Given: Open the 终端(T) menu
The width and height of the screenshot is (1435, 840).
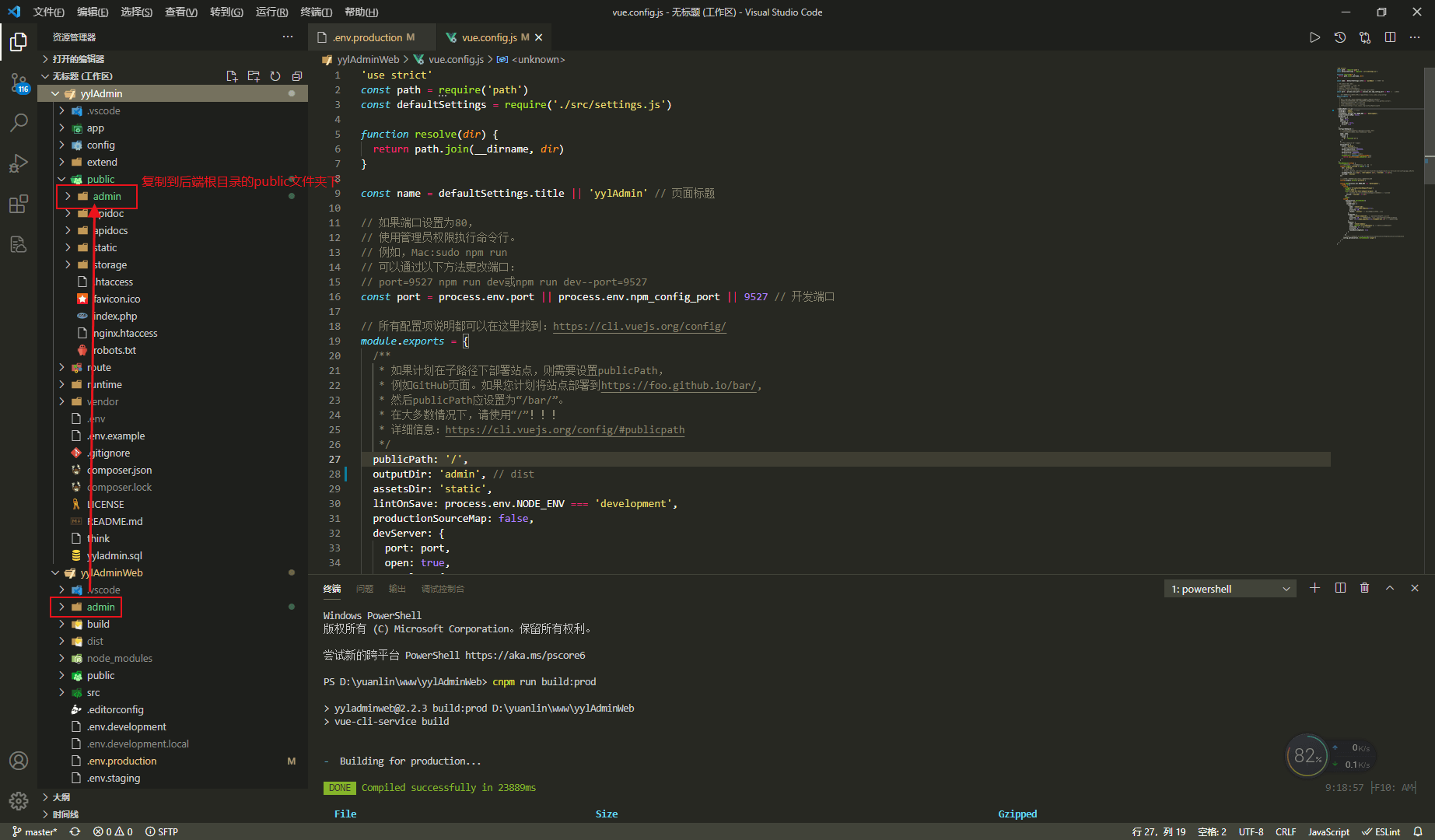Looking at the screenshot, I should 317,12.
